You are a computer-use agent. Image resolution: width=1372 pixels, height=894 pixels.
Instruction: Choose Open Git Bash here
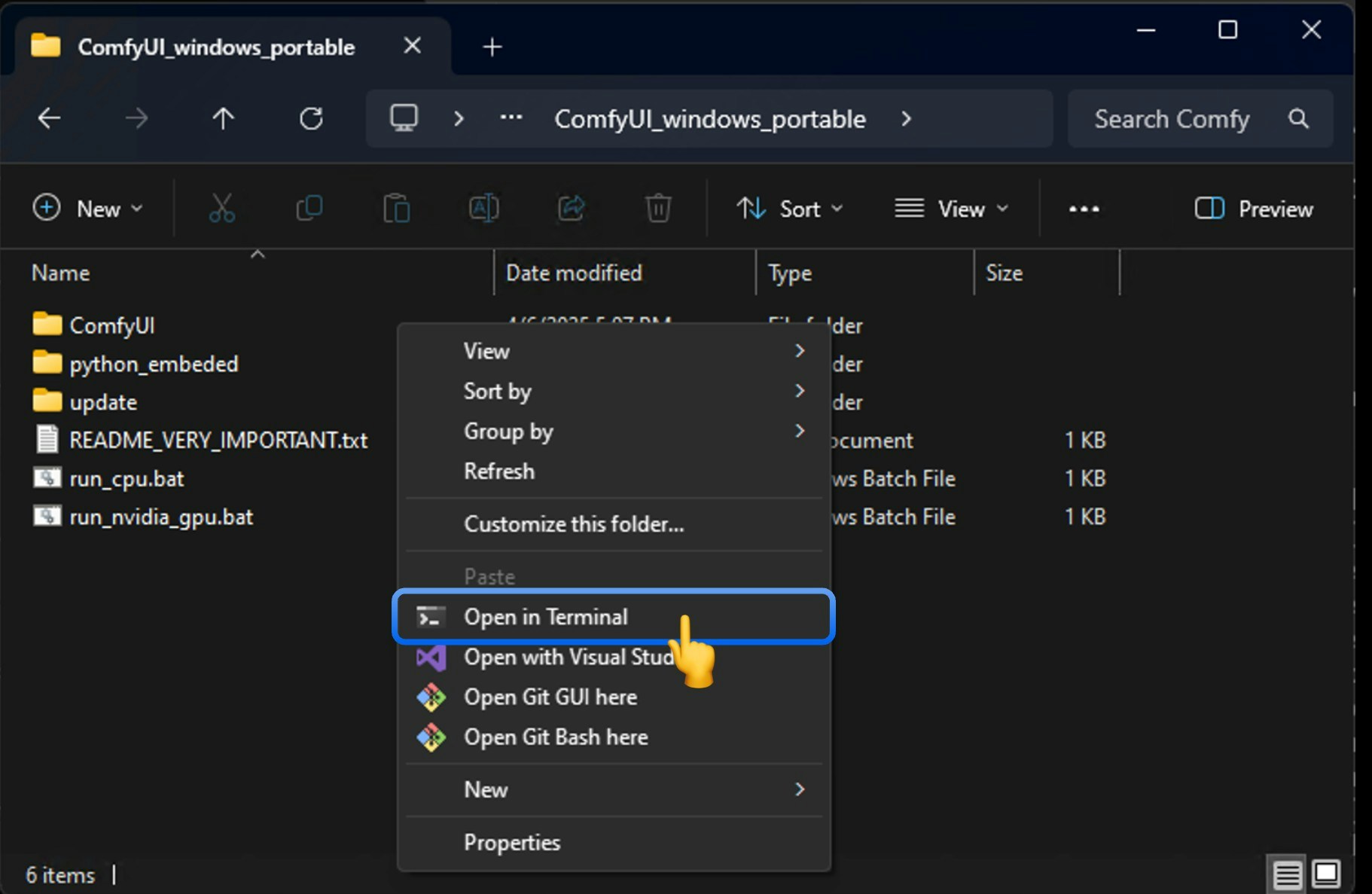tap(614, 737)
